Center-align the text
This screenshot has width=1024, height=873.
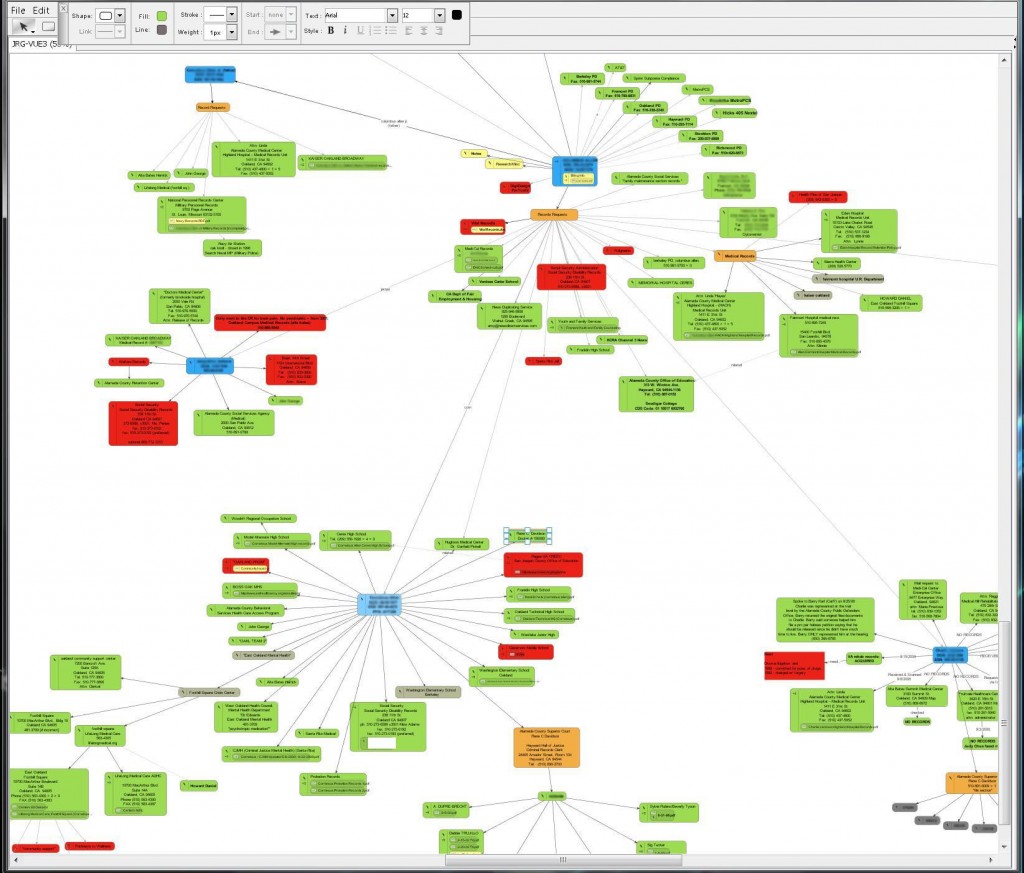click(x=424, y=31)
